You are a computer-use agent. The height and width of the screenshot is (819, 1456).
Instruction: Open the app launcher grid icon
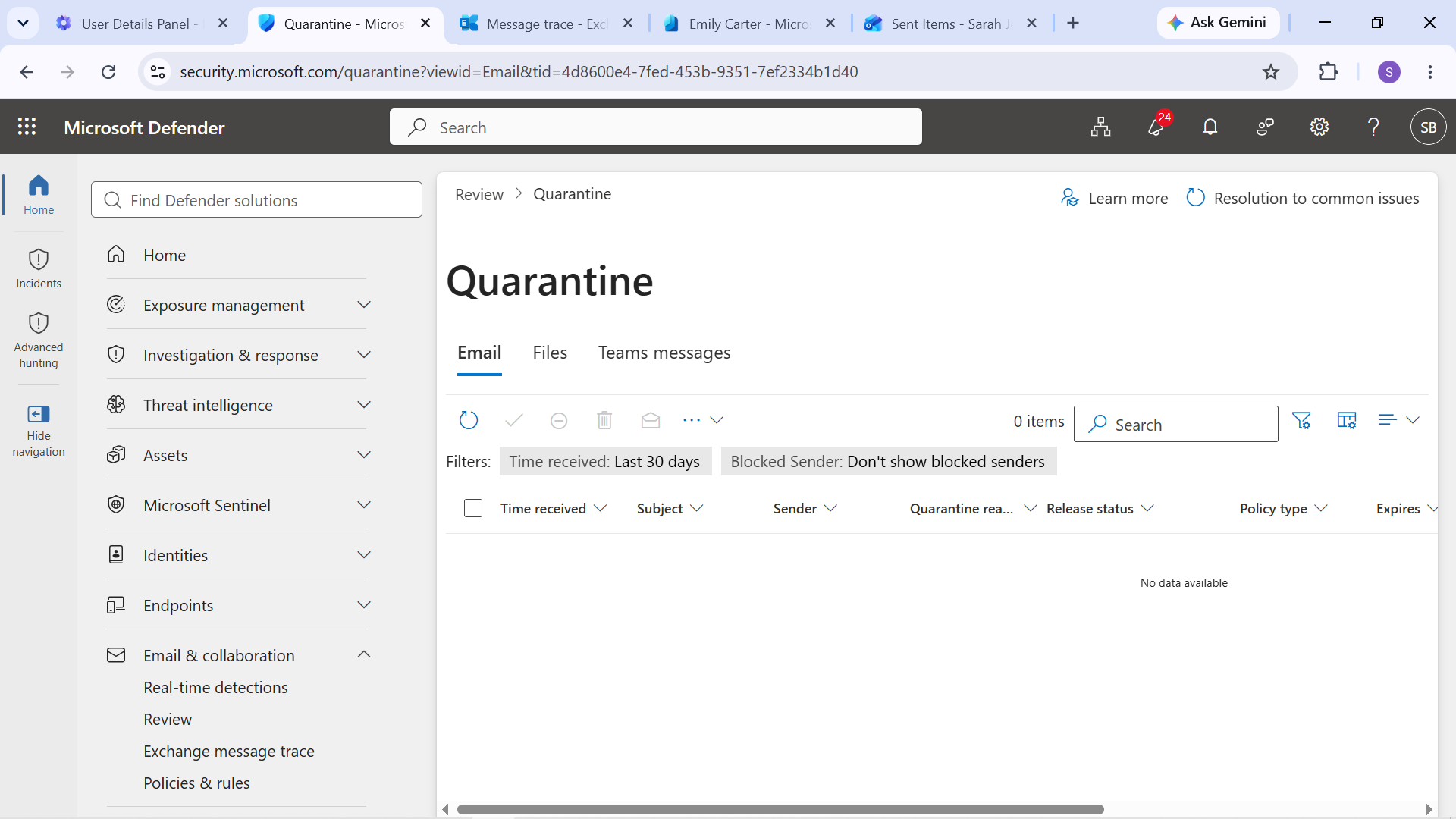[27, 127]
